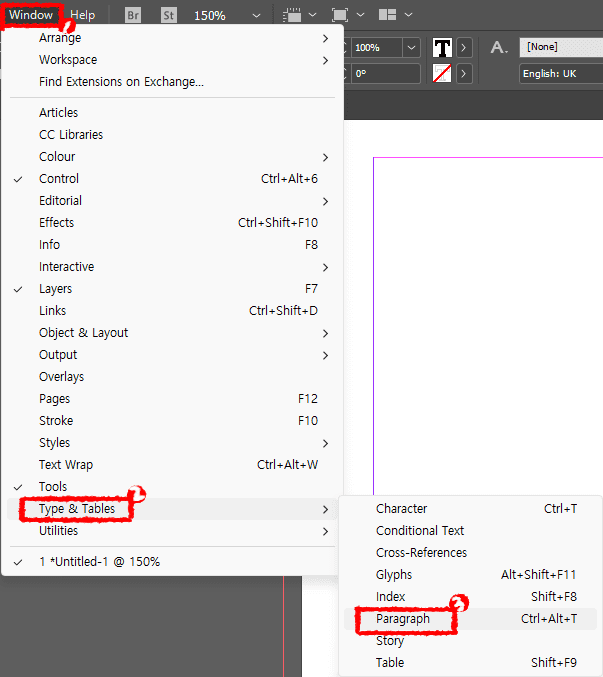Select Conditional Text from submenu

pos(470,531)
